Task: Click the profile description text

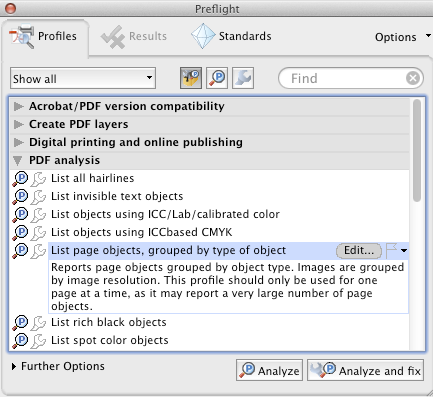Action: (x=228, y=287)
